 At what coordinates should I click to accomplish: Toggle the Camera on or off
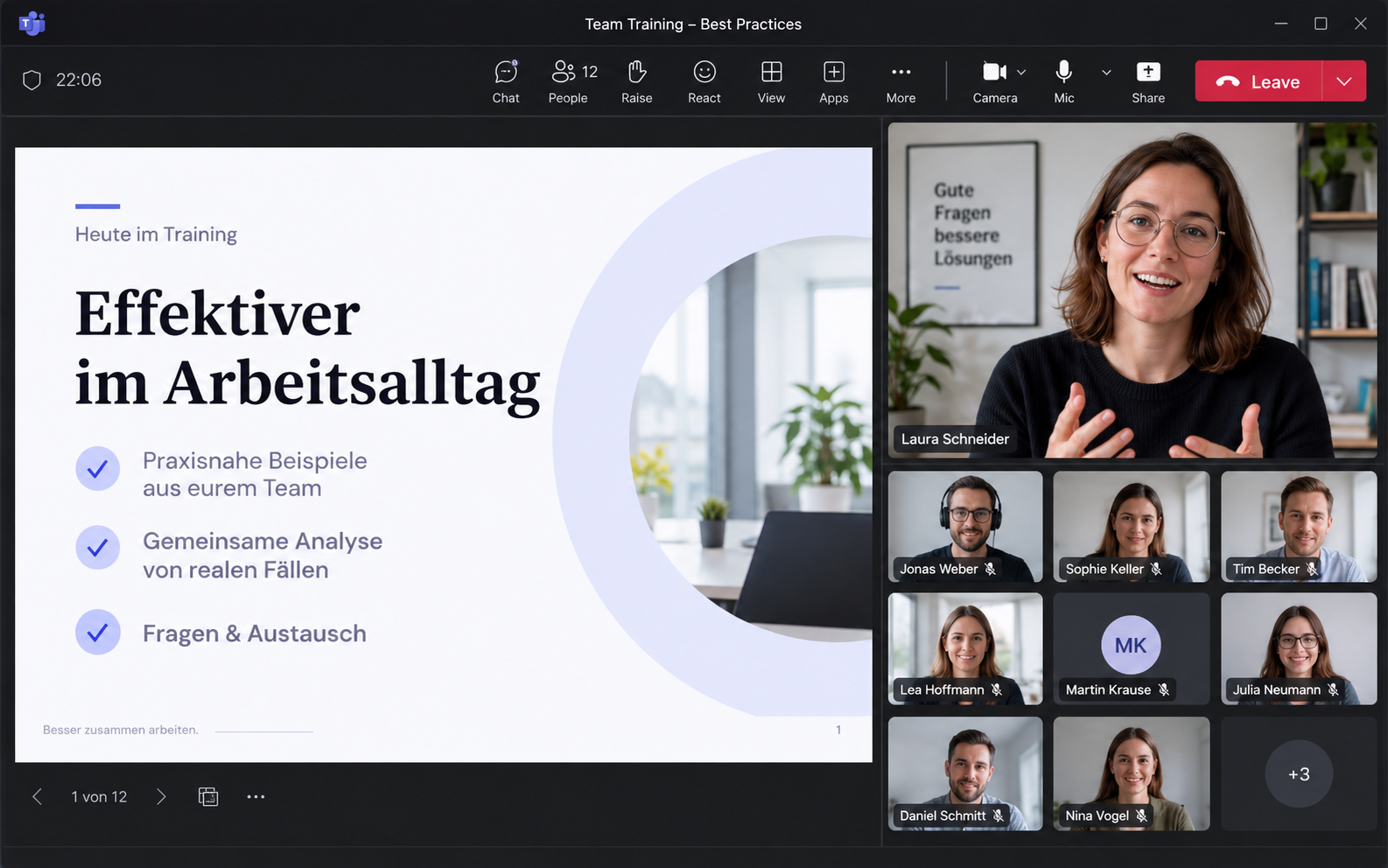coord(994,81)
